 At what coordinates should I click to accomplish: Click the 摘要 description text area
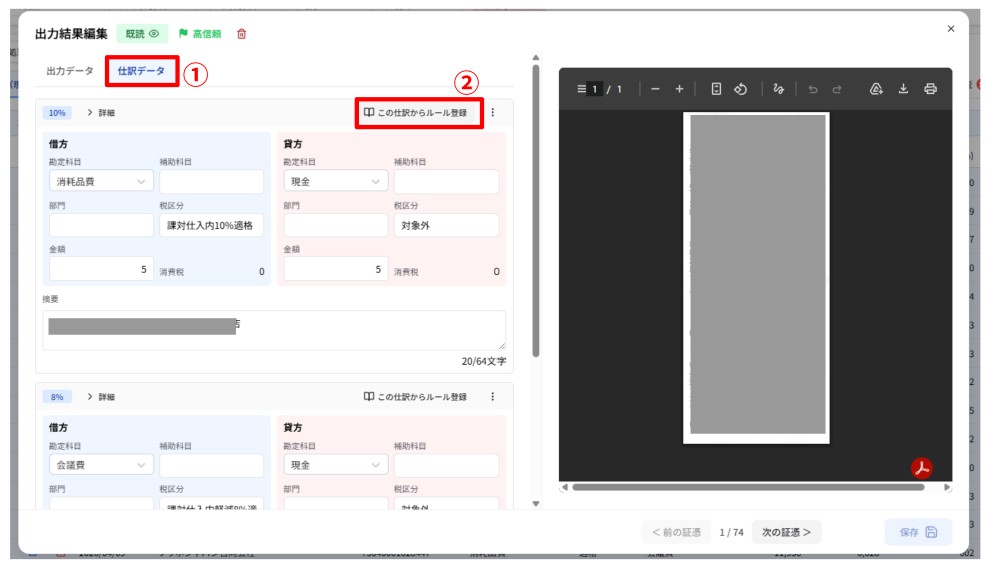[x=274, y=330]
